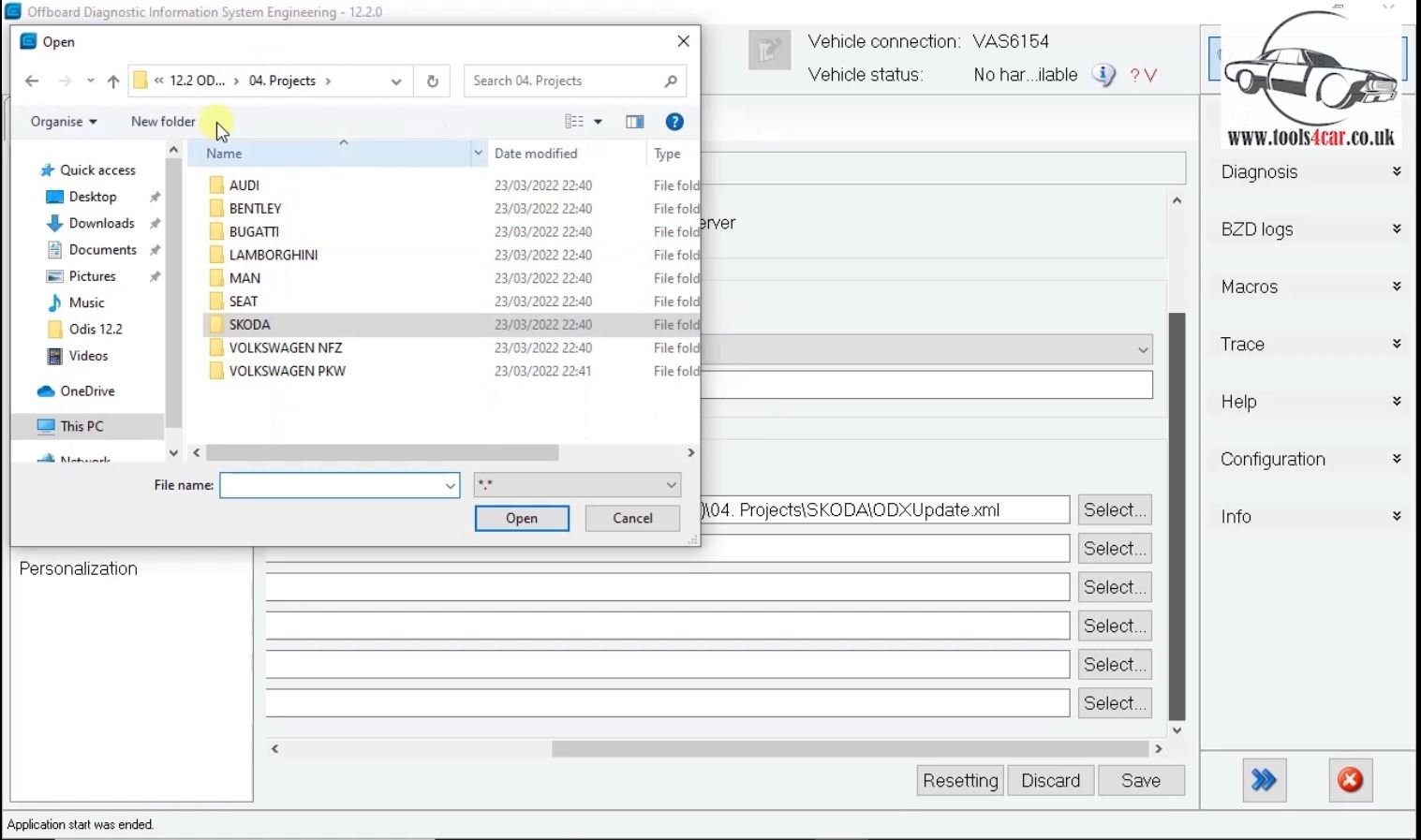1421x840 pixels.
Task: Navigate back with the left arrow
Action: click(32, 81)
